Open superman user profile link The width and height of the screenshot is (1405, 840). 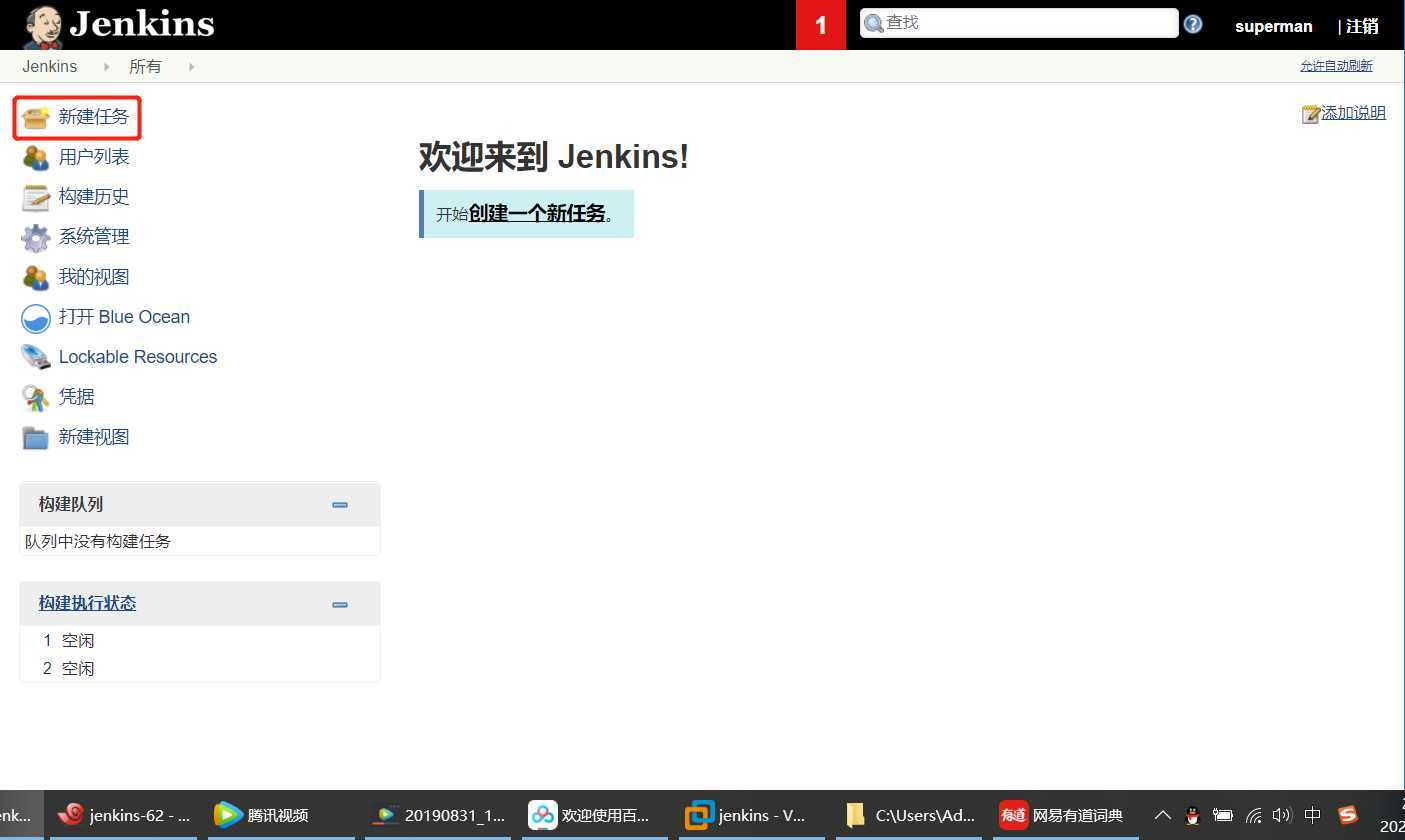click(1273, 27)
